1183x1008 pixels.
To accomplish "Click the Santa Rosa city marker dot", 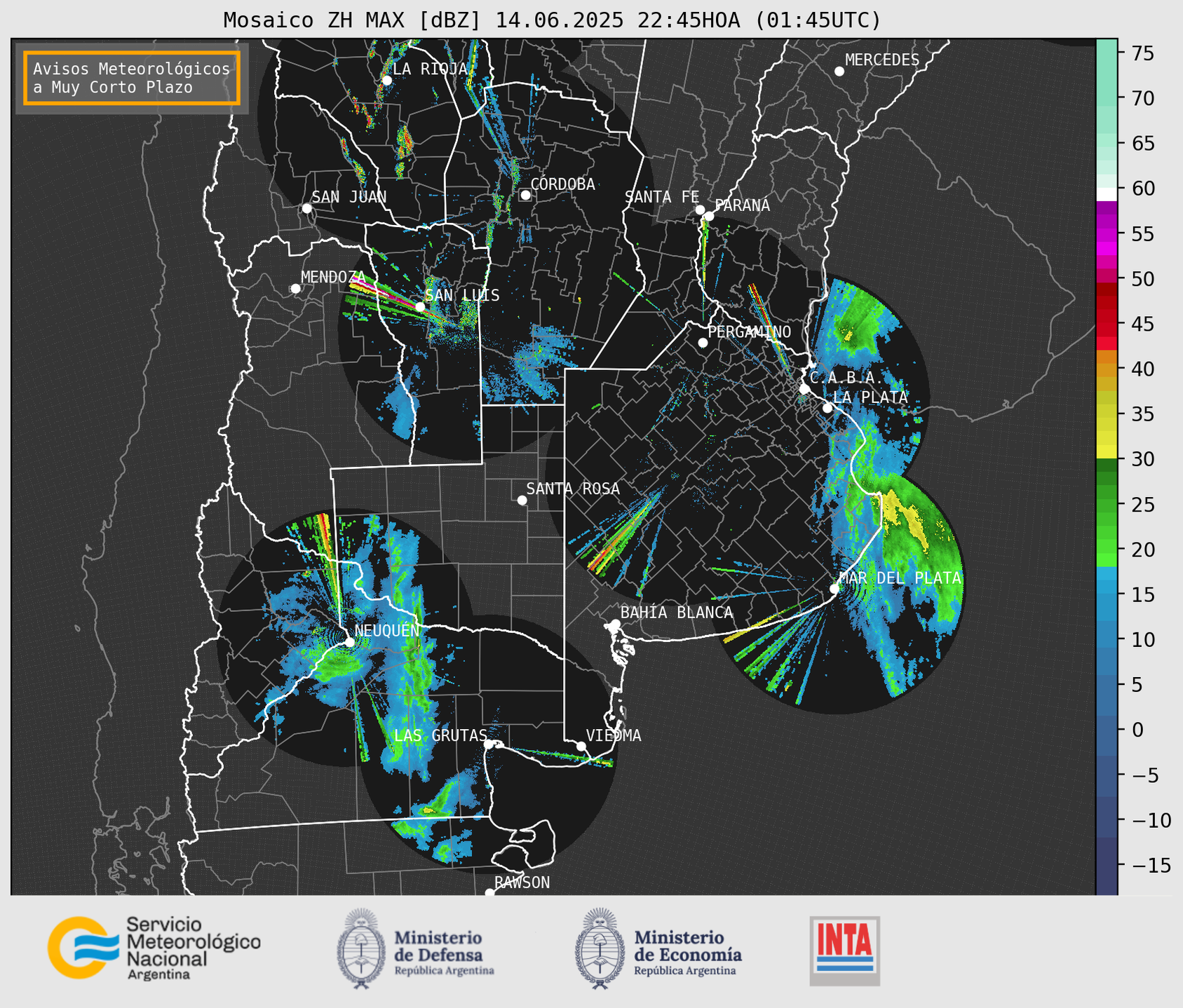I will tap(522, 500).
